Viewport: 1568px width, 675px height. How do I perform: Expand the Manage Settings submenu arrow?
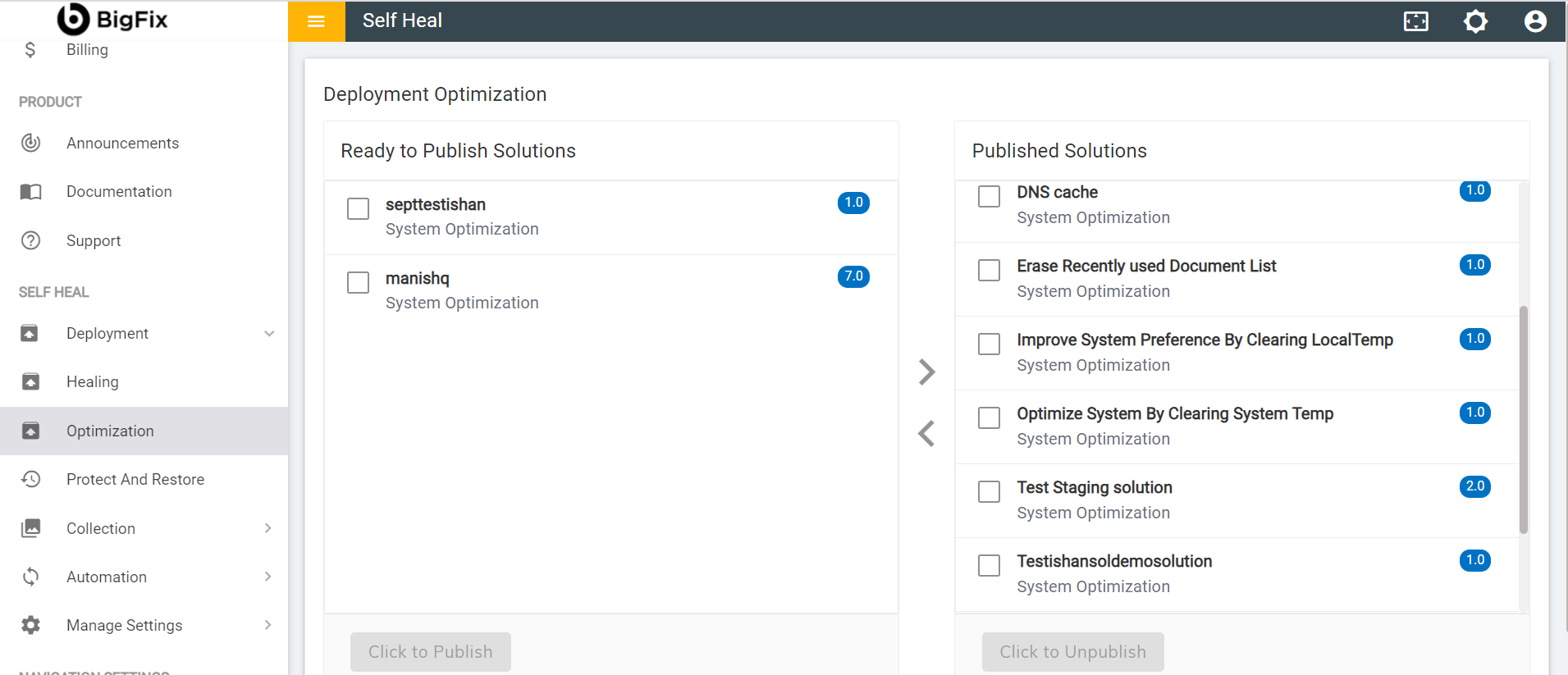click(267, 625)
